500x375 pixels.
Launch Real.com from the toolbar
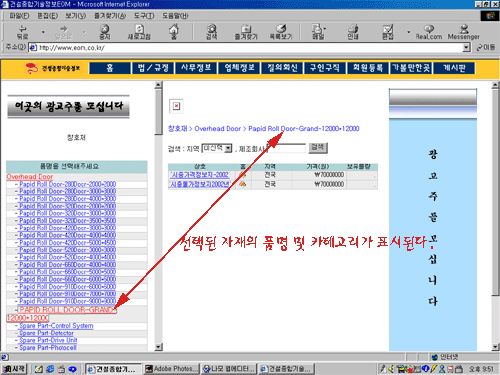(429, 32)
